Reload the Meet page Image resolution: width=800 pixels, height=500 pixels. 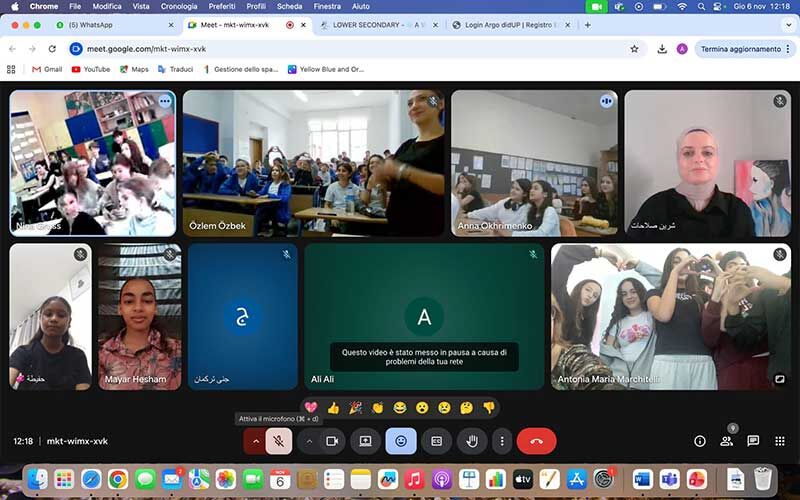(x=52, y=49)
